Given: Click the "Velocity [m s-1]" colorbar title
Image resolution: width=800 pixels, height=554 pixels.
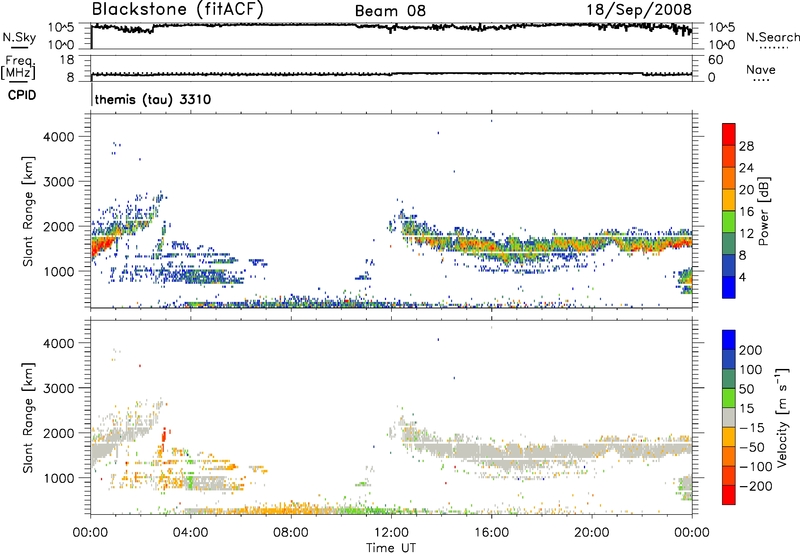Looking at the screenshot, I should 782,417.
